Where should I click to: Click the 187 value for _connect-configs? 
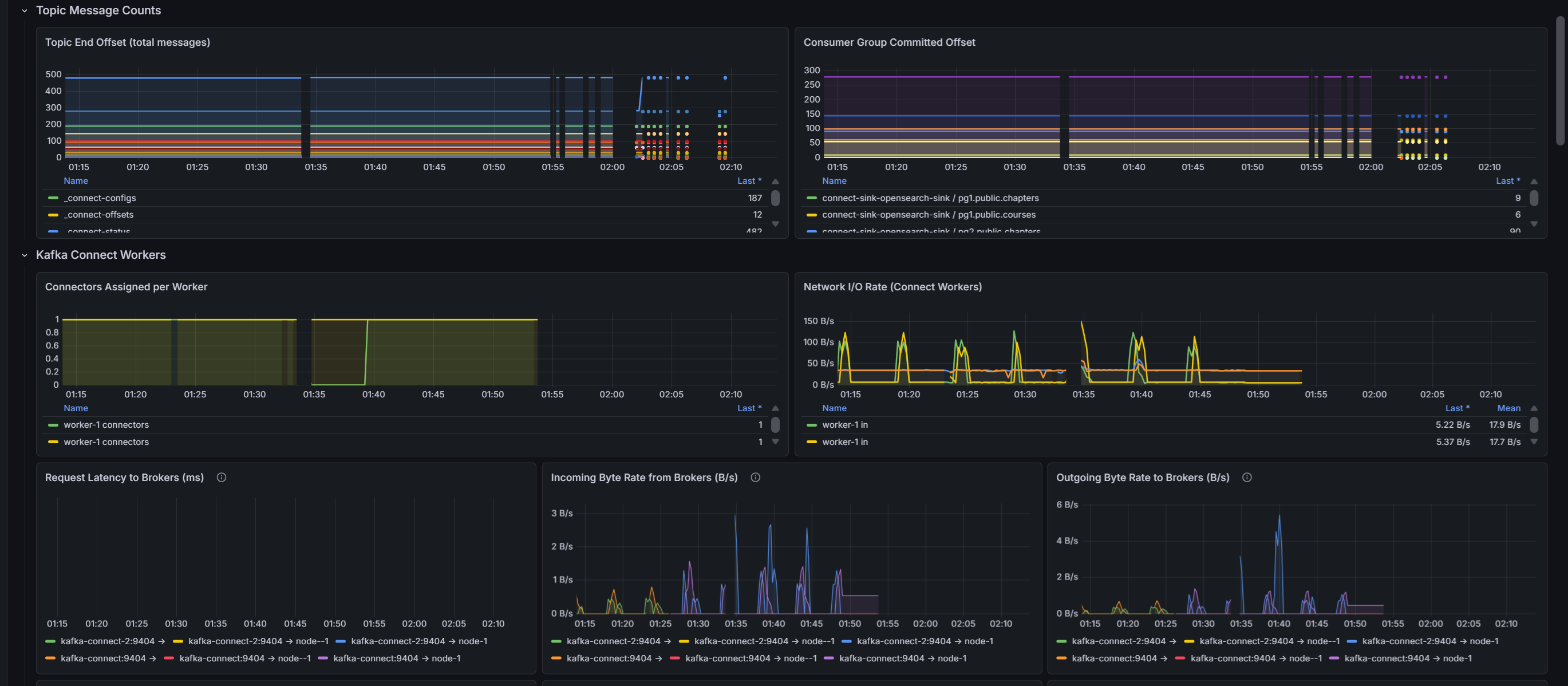click(755, 199)
